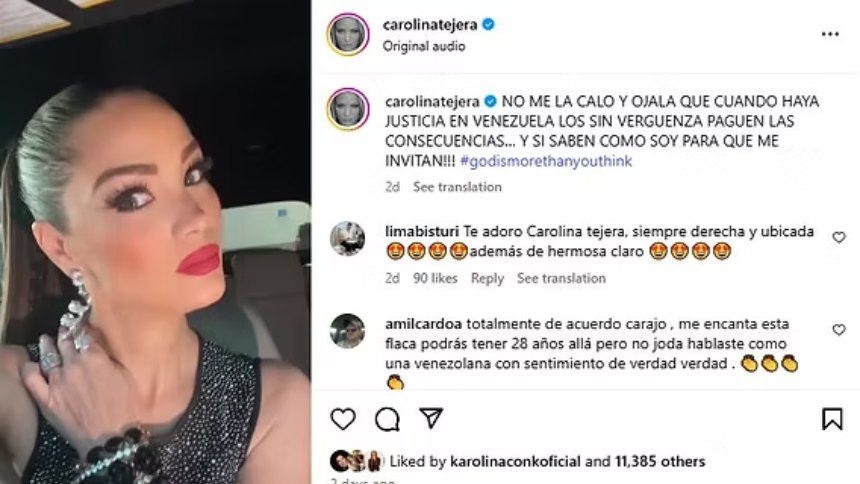Expand See translation on limabisturi's comment
The image size is (860, 484).
562,278
